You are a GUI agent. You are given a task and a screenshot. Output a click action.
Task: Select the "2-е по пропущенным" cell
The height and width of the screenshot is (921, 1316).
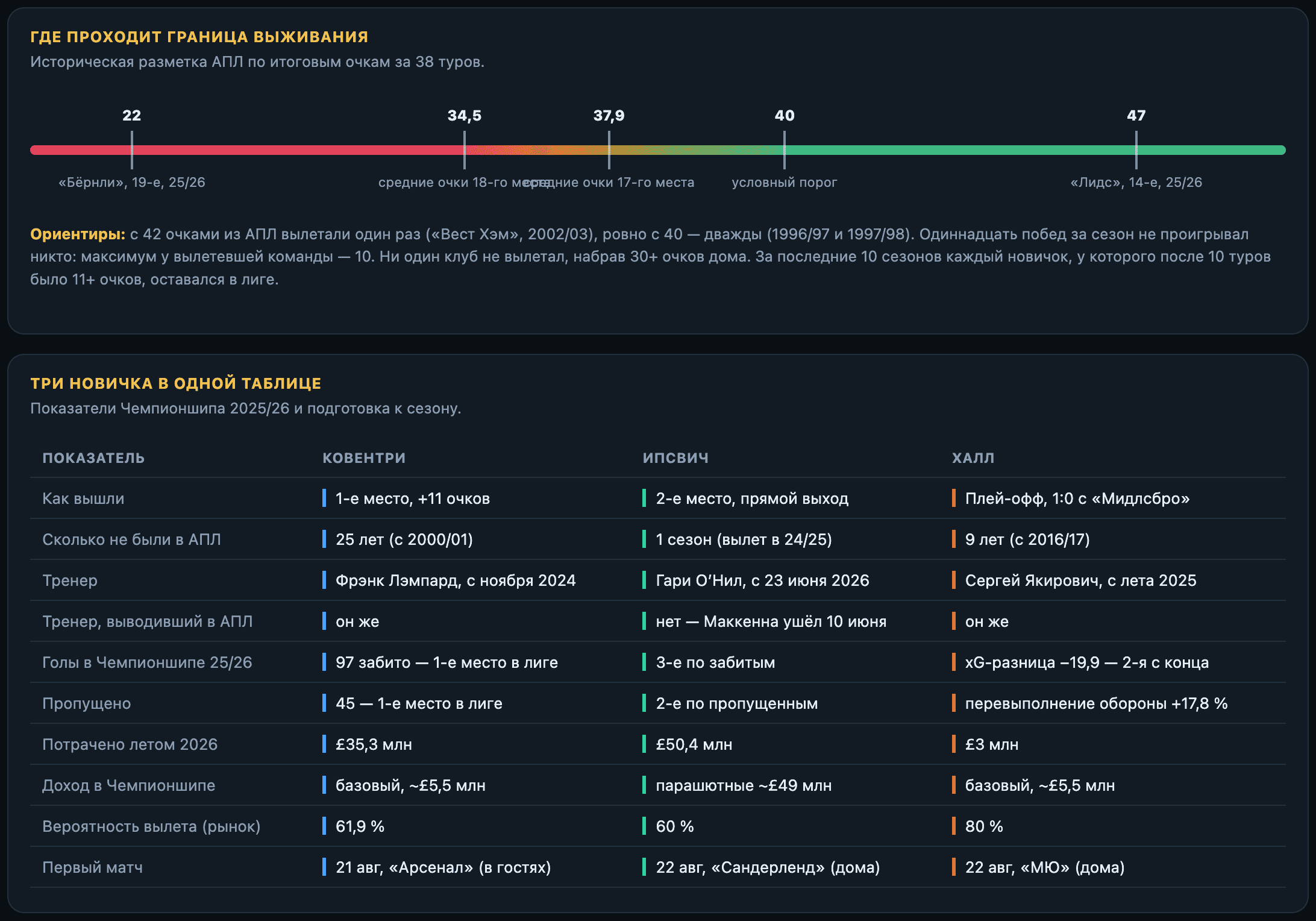click(737, 703)
